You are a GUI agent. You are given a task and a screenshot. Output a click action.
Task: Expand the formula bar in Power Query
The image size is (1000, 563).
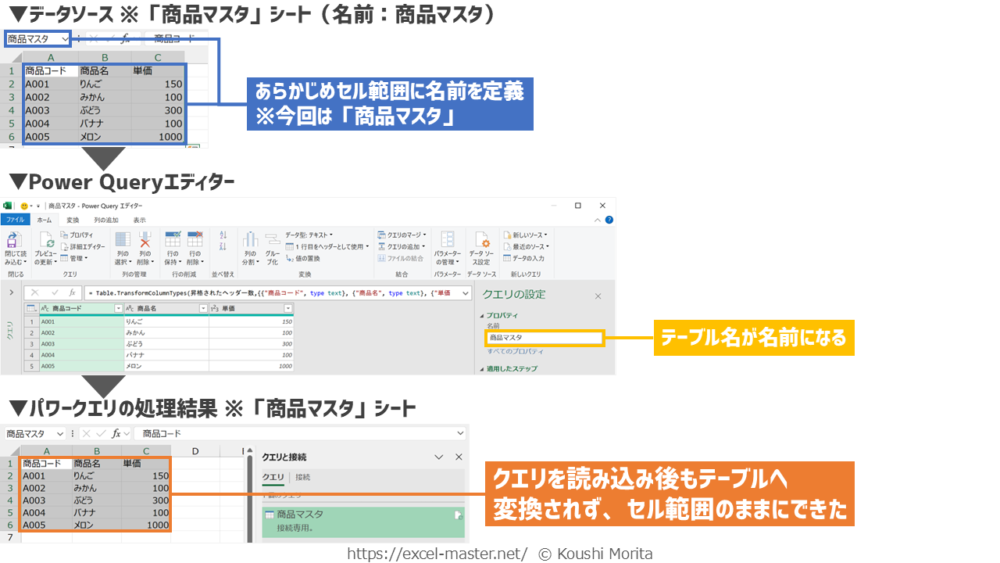pos(465,293)
